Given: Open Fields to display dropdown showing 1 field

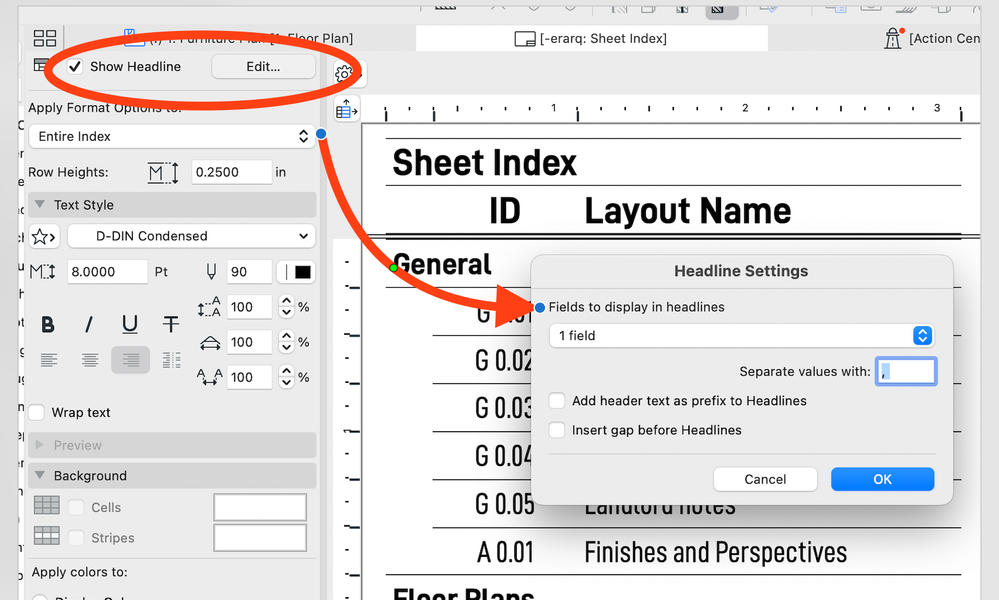Looking at the screenshot, I should pyautogui.click(x=742, y=336).
